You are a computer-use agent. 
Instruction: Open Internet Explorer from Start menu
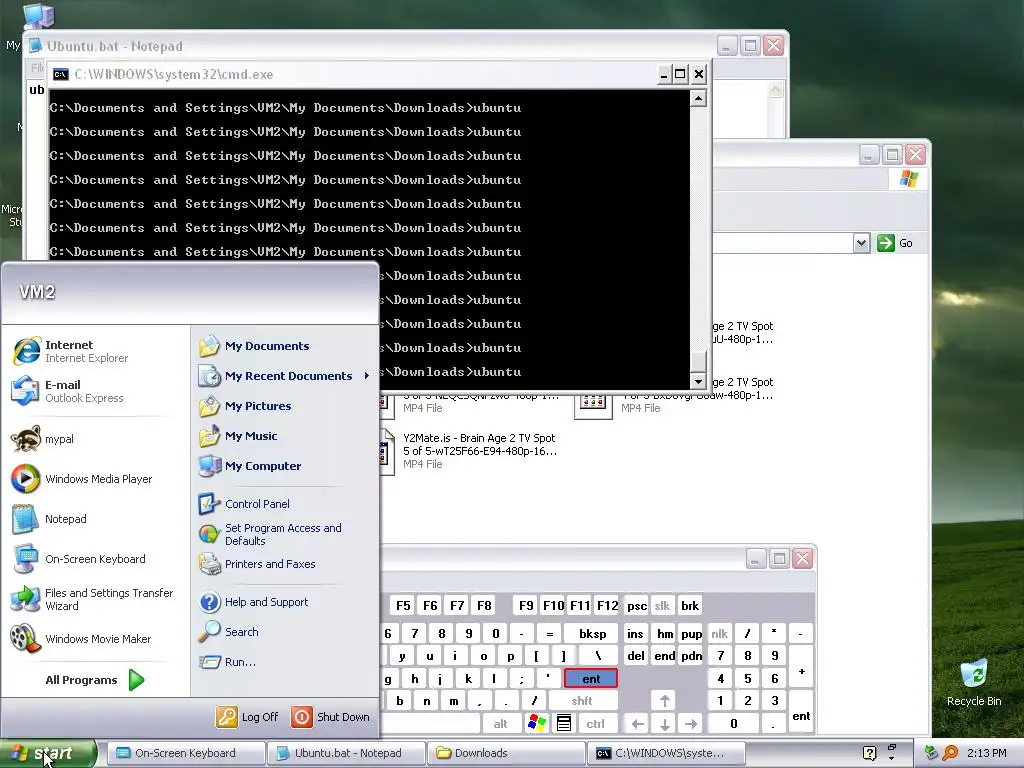coord(71,351)
